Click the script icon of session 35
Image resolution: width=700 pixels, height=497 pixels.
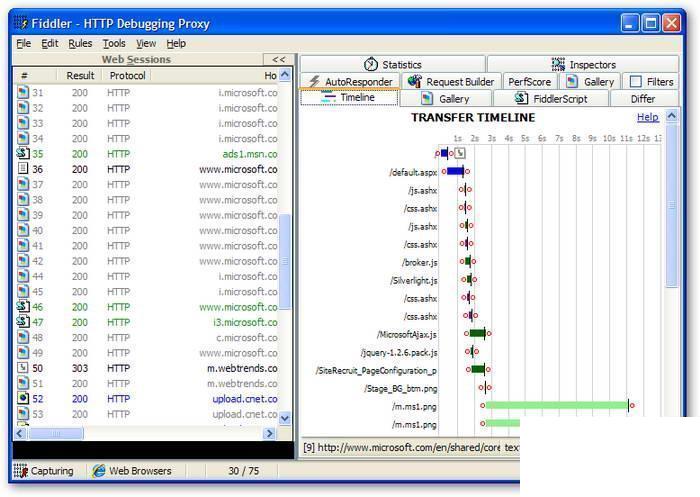[x=23, y=154]
